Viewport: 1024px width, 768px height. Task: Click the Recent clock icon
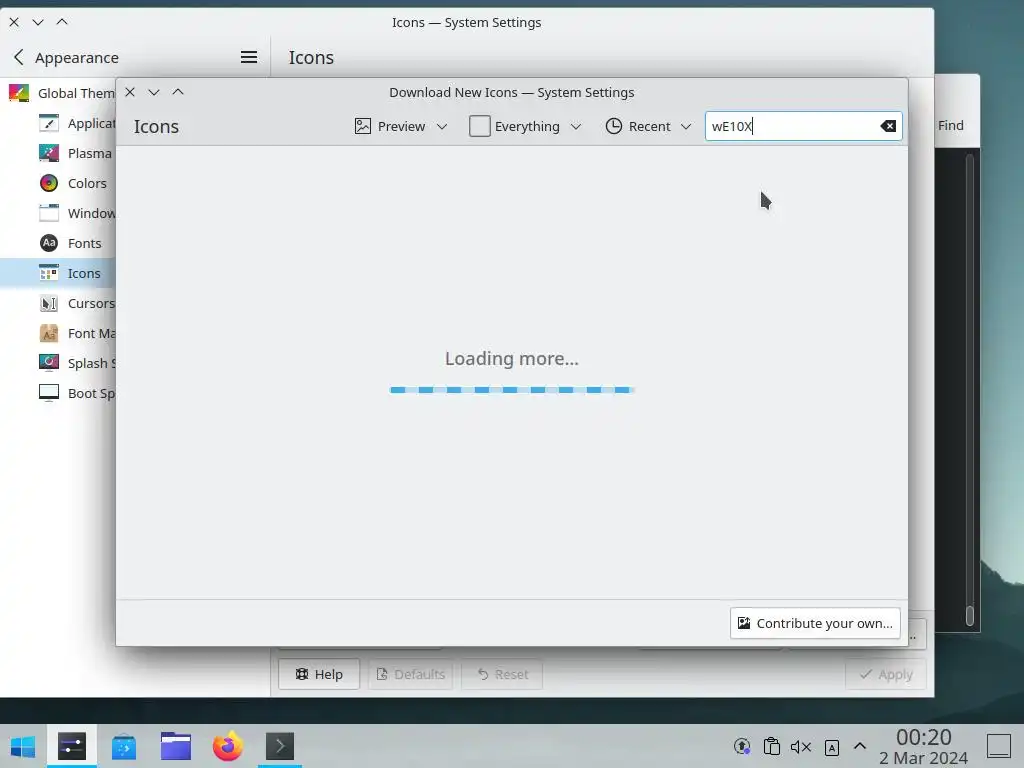pos(613,126)
